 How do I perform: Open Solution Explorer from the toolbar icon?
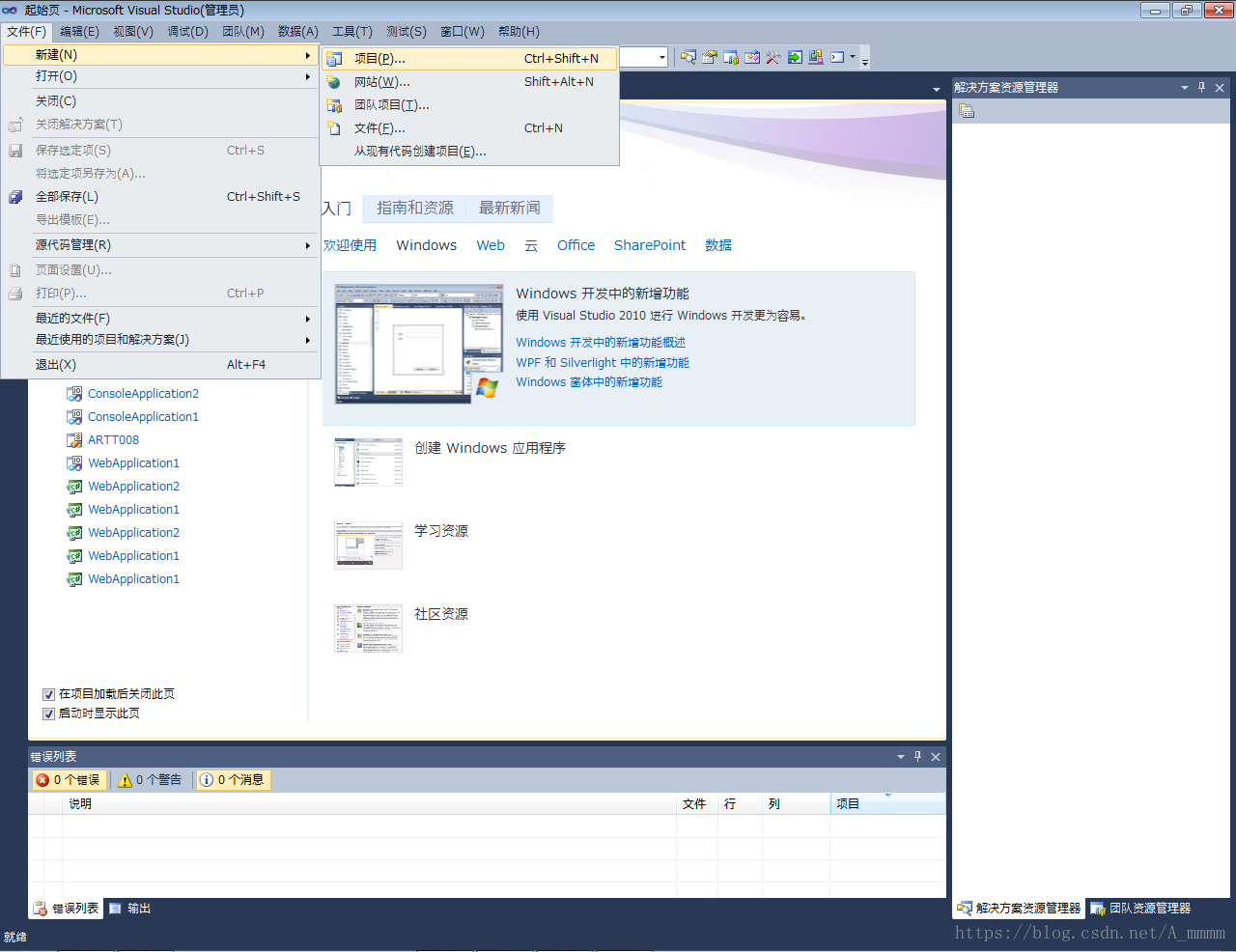(x=688, y=57)
